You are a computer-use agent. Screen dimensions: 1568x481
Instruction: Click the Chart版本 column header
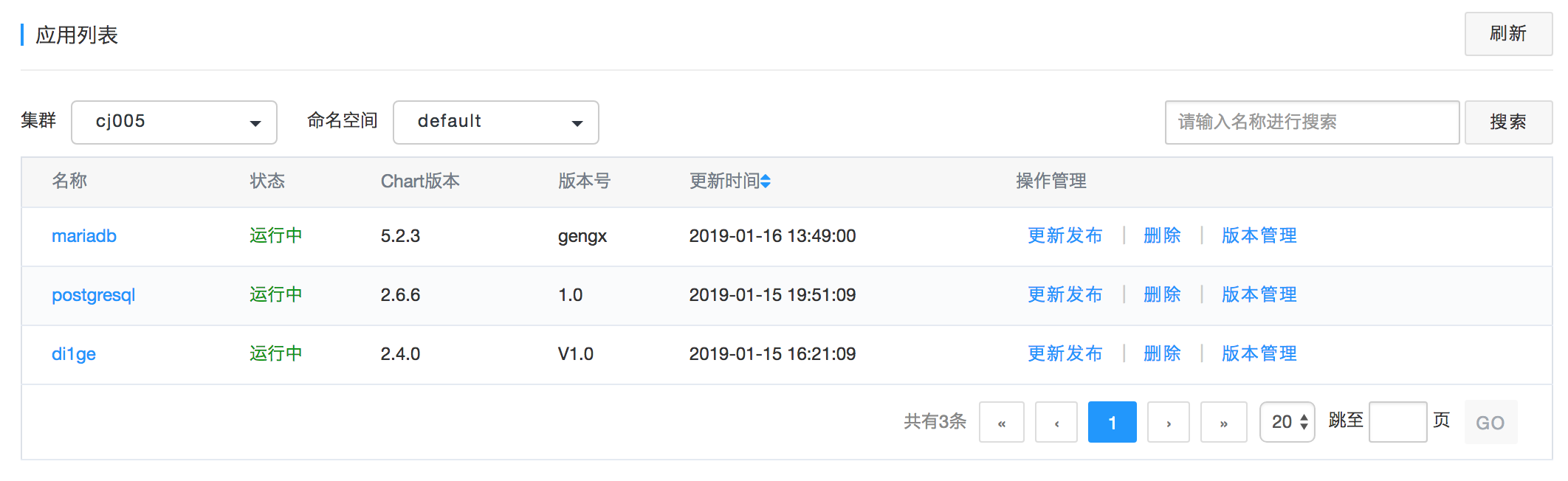pyautogui.click(x=420, y=181)
